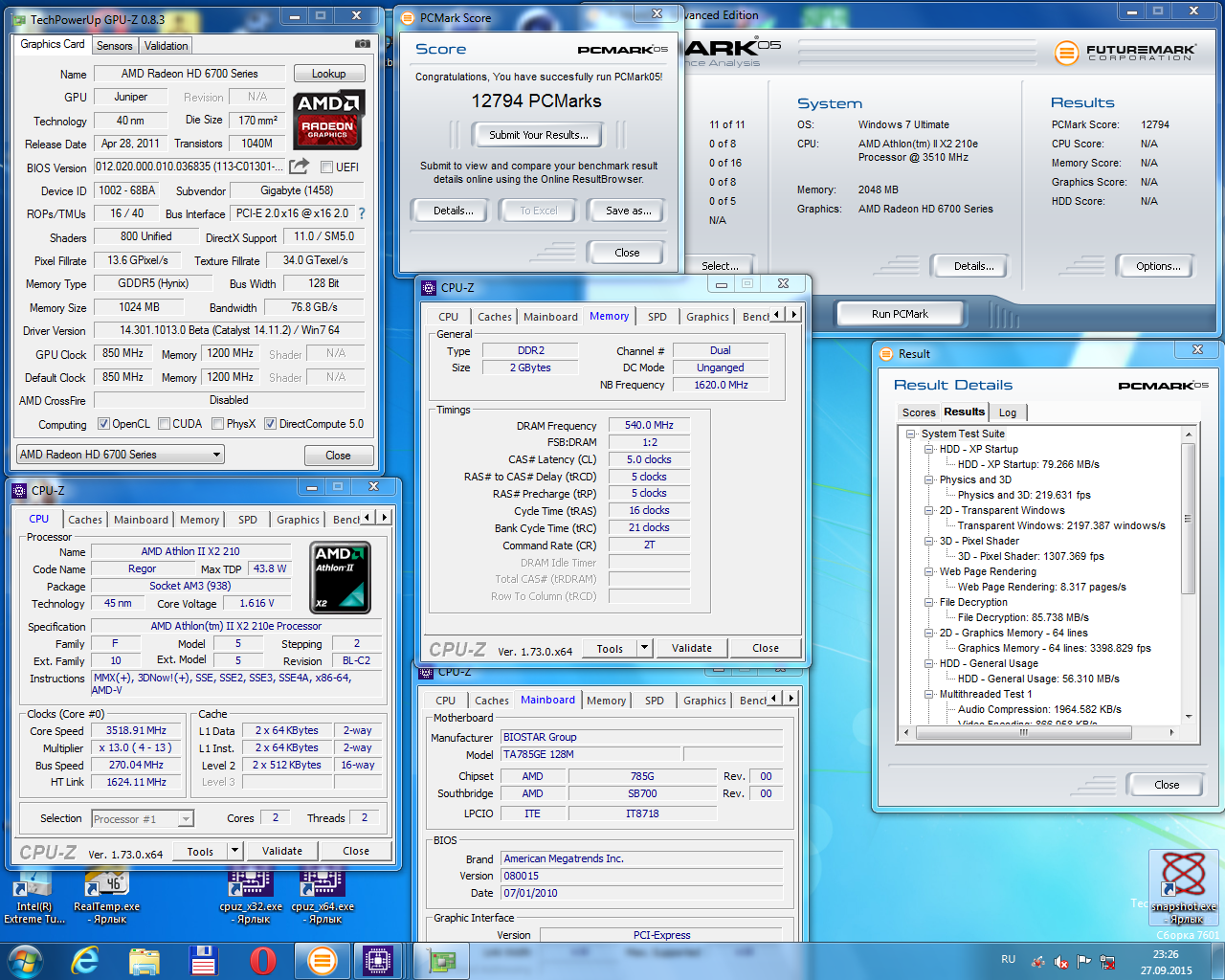Click Details... button in the PCMark Score dialog

[x=453, y=211]
